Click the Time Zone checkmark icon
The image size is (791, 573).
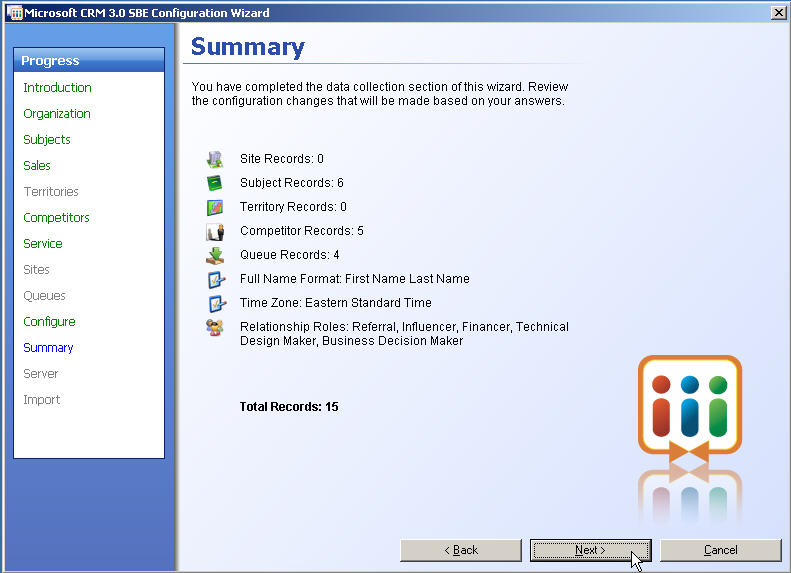coord(216,303)
